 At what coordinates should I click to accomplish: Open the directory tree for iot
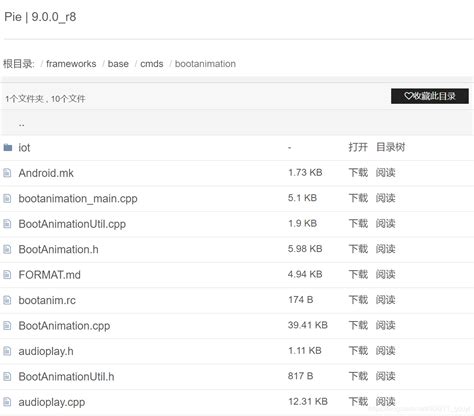(x=390, y=147)
